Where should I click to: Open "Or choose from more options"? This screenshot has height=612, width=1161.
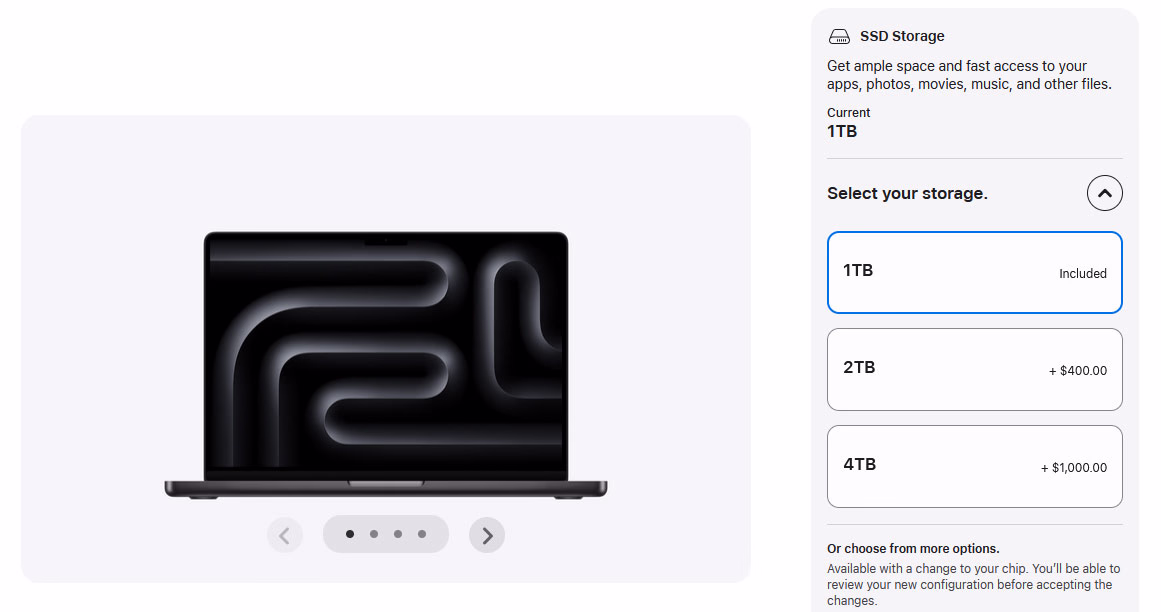[x=912, y=548]
